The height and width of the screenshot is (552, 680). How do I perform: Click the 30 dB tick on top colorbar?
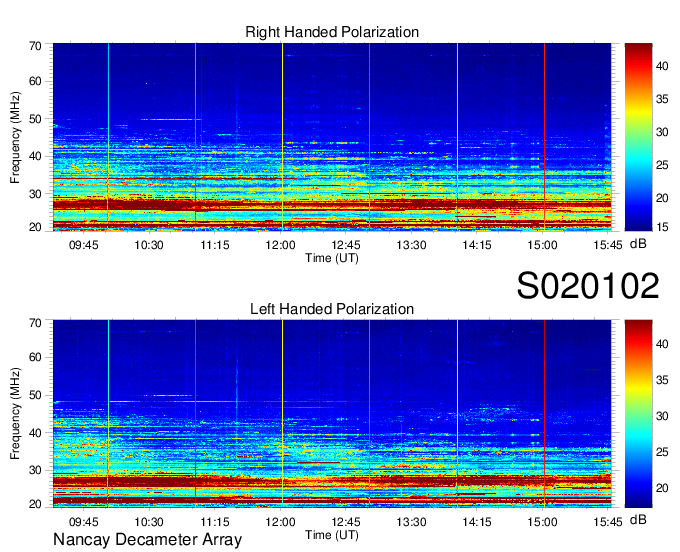click(662, 132)
